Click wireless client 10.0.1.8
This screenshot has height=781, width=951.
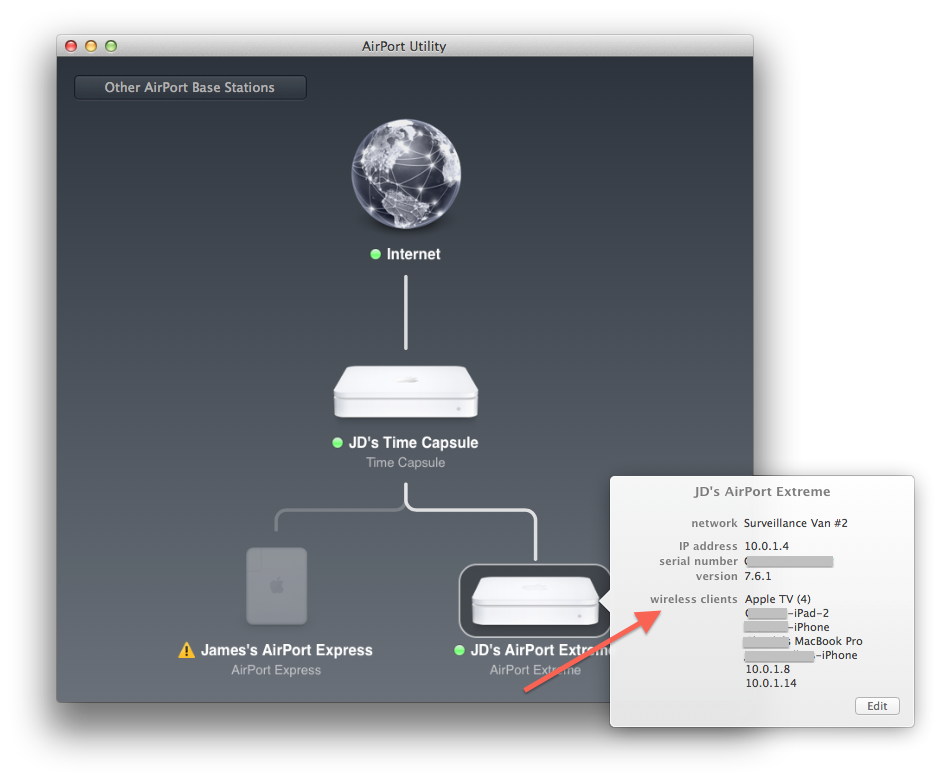(x=767, y=669)
